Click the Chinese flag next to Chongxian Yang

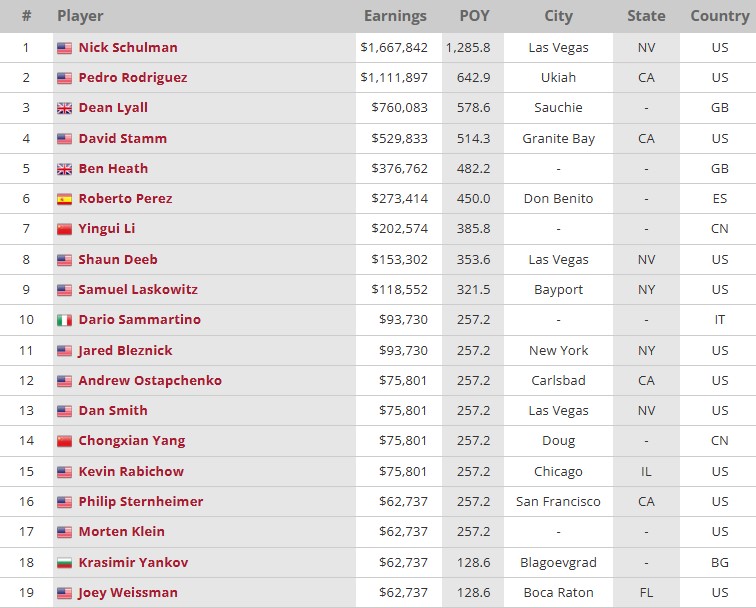tap(64, 441)
